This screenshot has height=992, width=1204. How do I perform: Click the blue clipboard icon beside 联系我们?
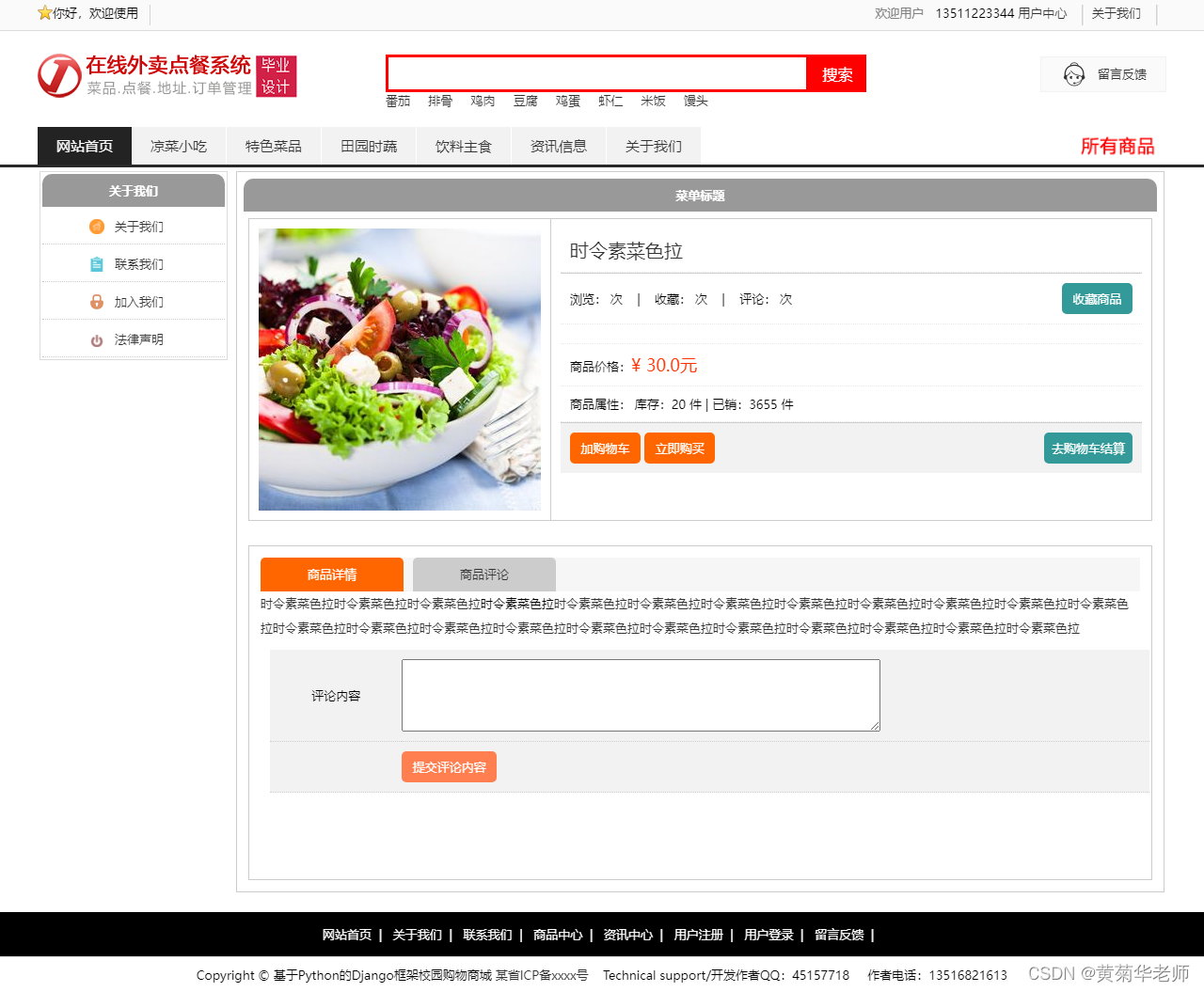(97, 264)
